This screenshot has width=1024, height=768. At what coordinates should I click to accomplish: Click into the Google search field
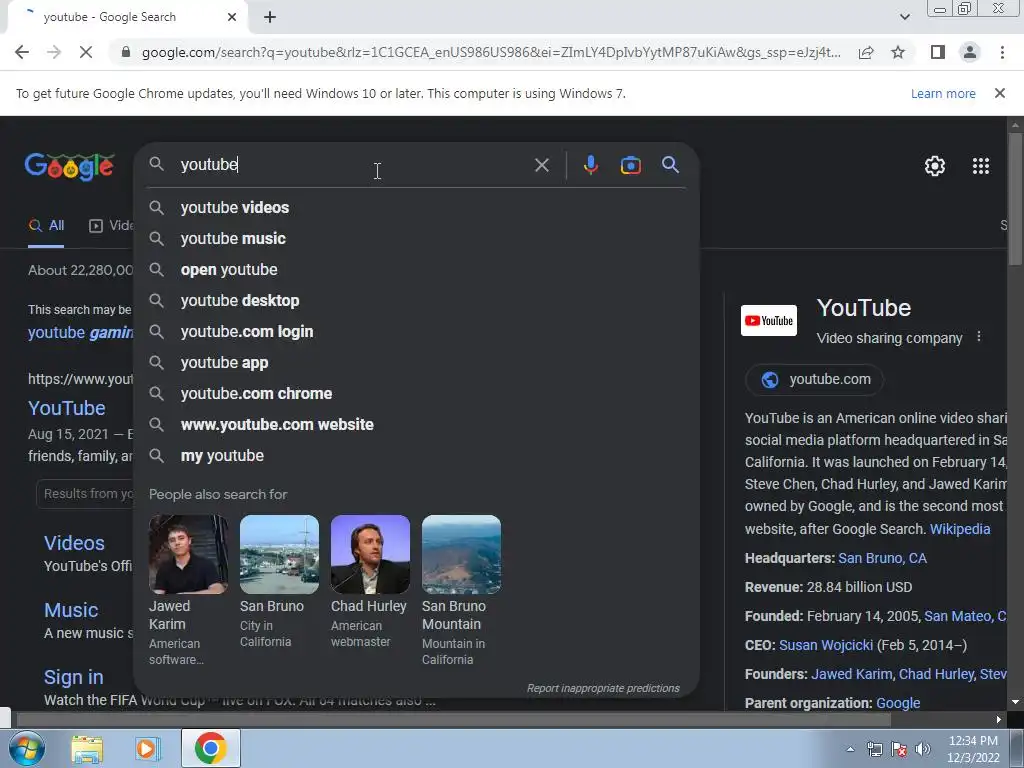[353, 165]
